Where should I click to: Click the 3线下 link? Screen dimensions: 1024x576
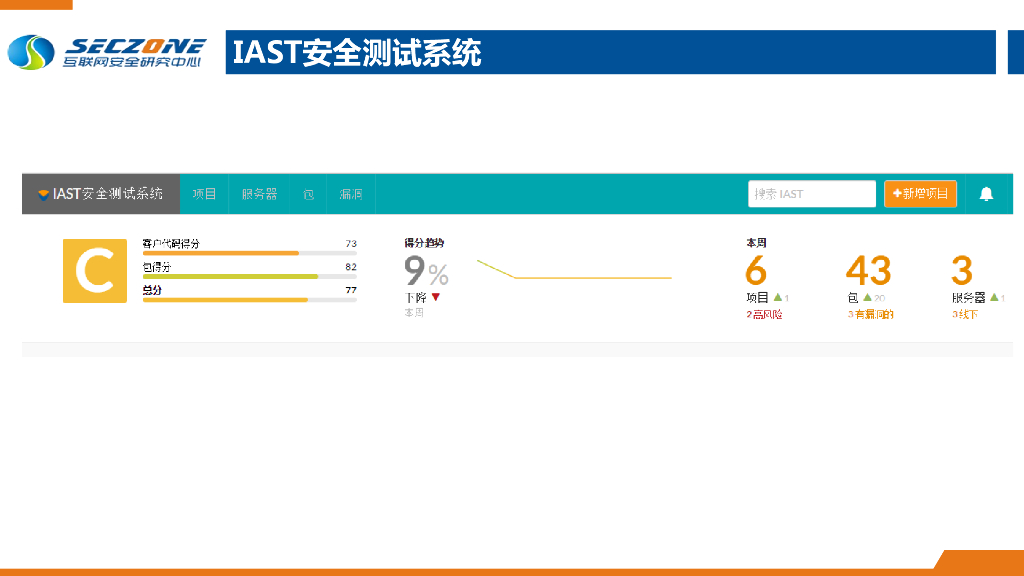(963, 312)
